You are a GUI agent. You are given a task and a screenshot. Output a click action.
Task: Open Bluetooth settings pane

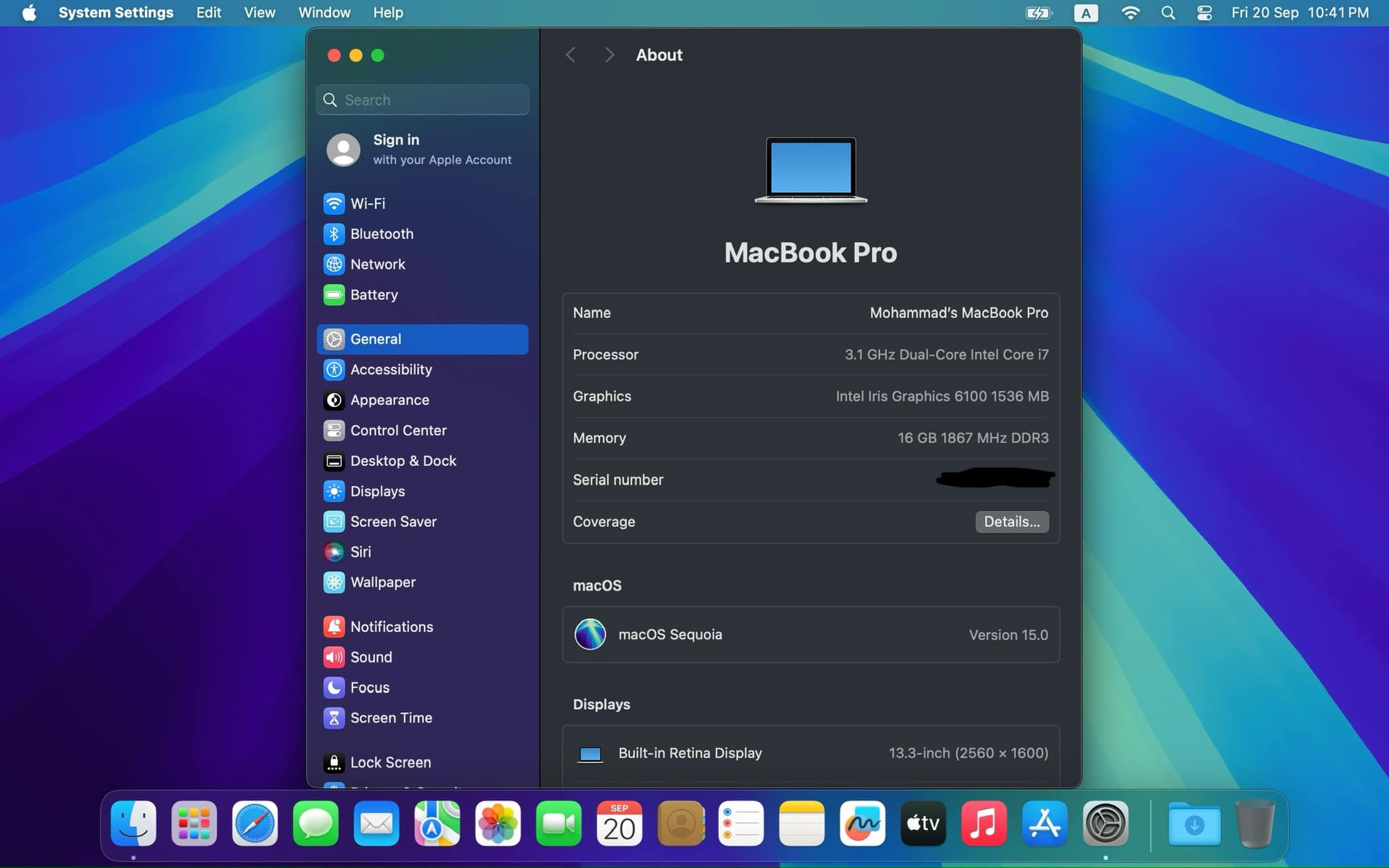[x=422, y=234]
